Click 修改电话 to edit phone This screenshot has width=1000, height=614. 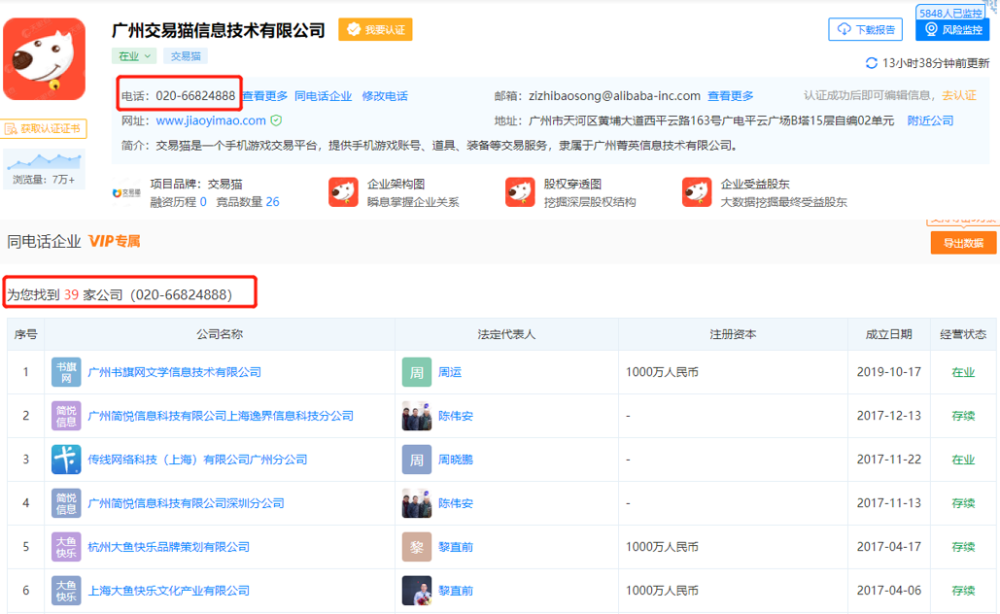385,96
